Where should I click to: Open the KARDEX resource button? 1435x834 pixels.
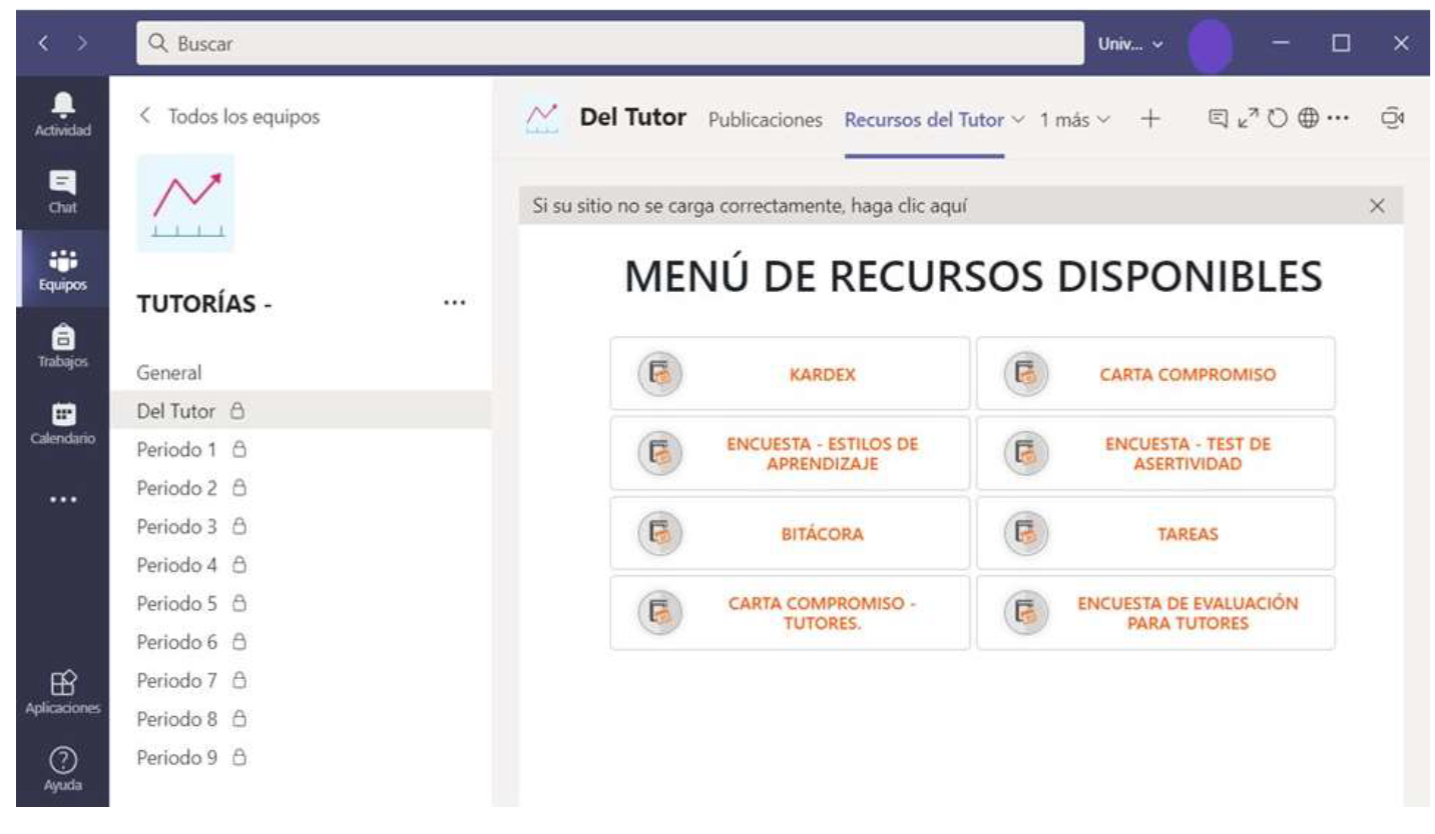pyautogui.click(x=789, y=374)
